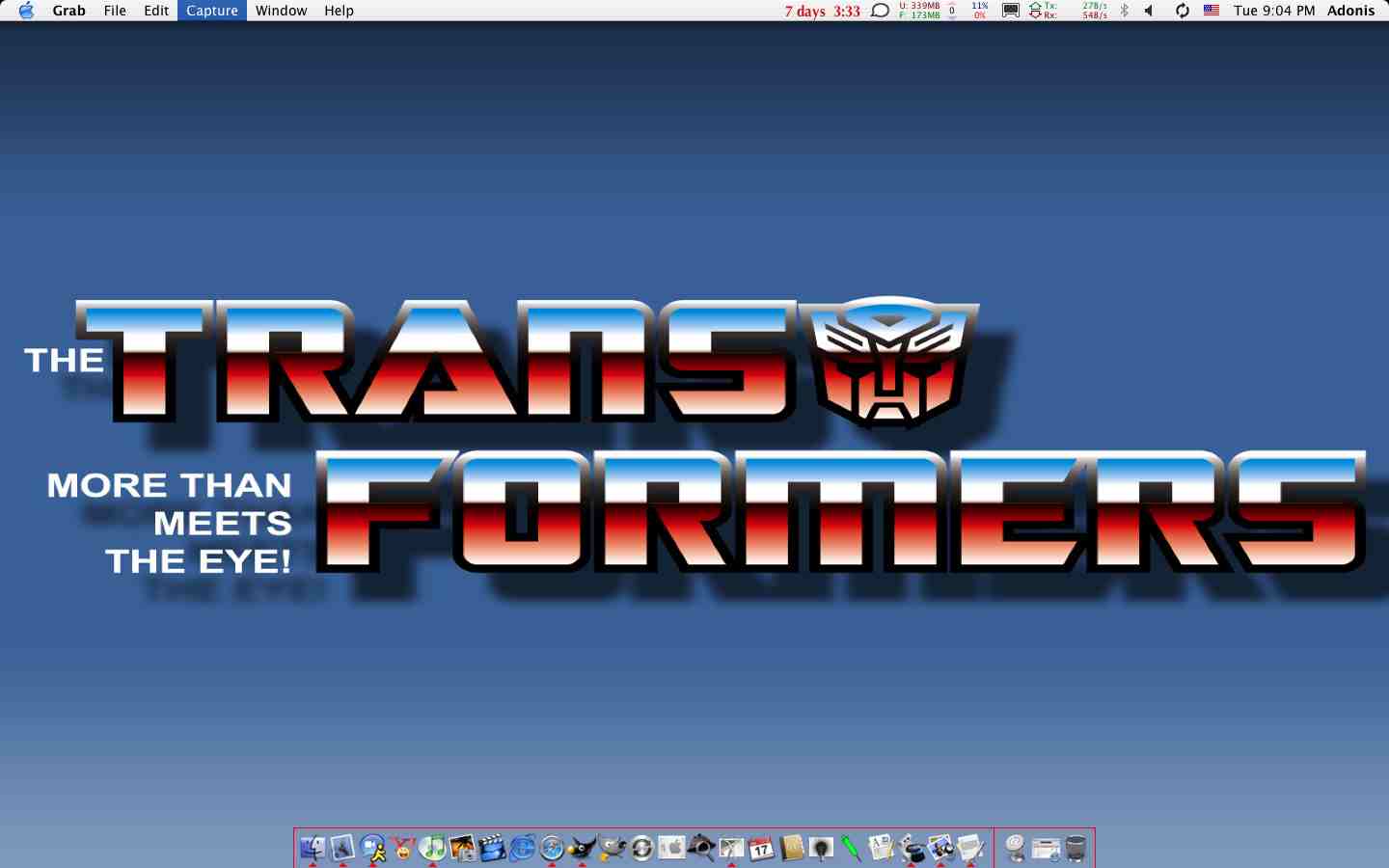The height and width of the screenshot is (868, 1389).
Task: Launch iMovie clapperboard icon
Action: point(492,848)
